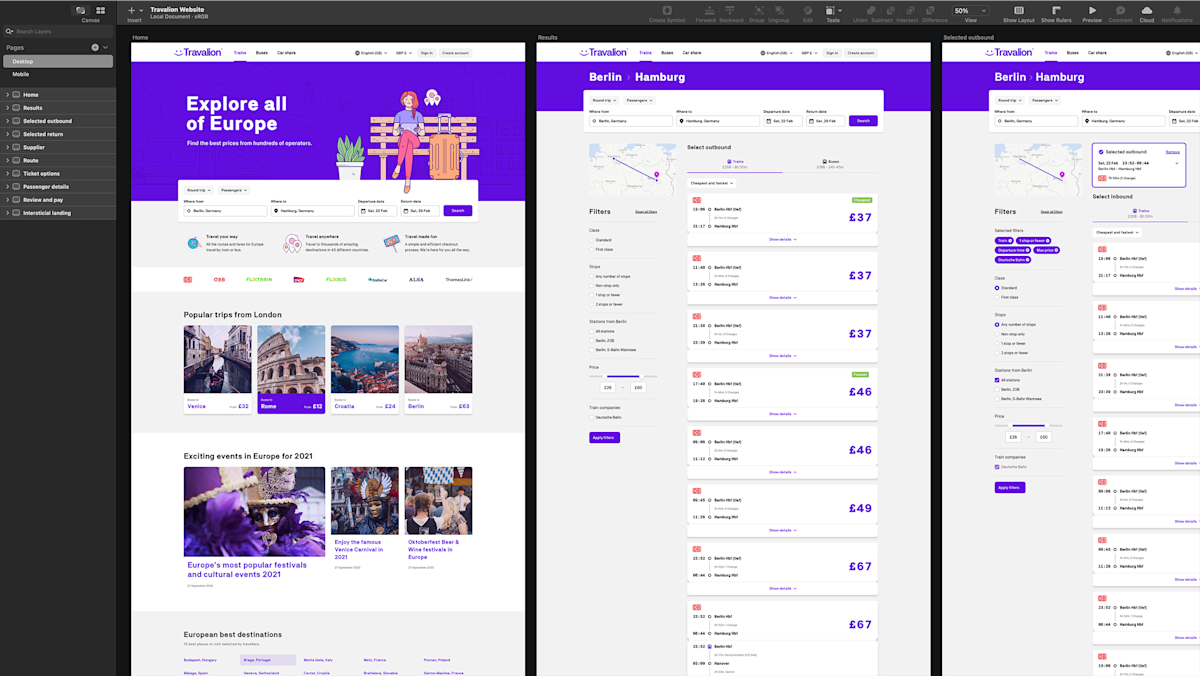Select First class radio in Results filters
1200x676 pixels.
592,250
